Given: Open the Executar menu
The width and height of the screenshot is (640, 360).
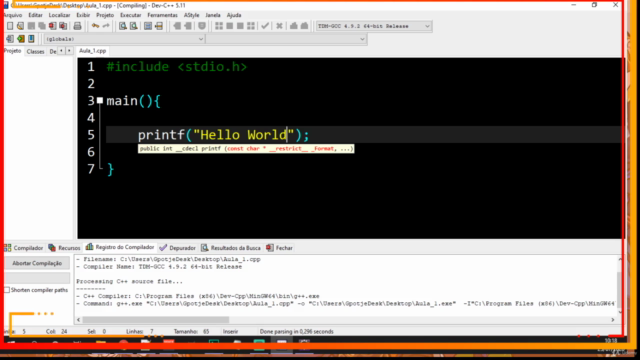Looking at the screenshot, I should tap(130, 15).
